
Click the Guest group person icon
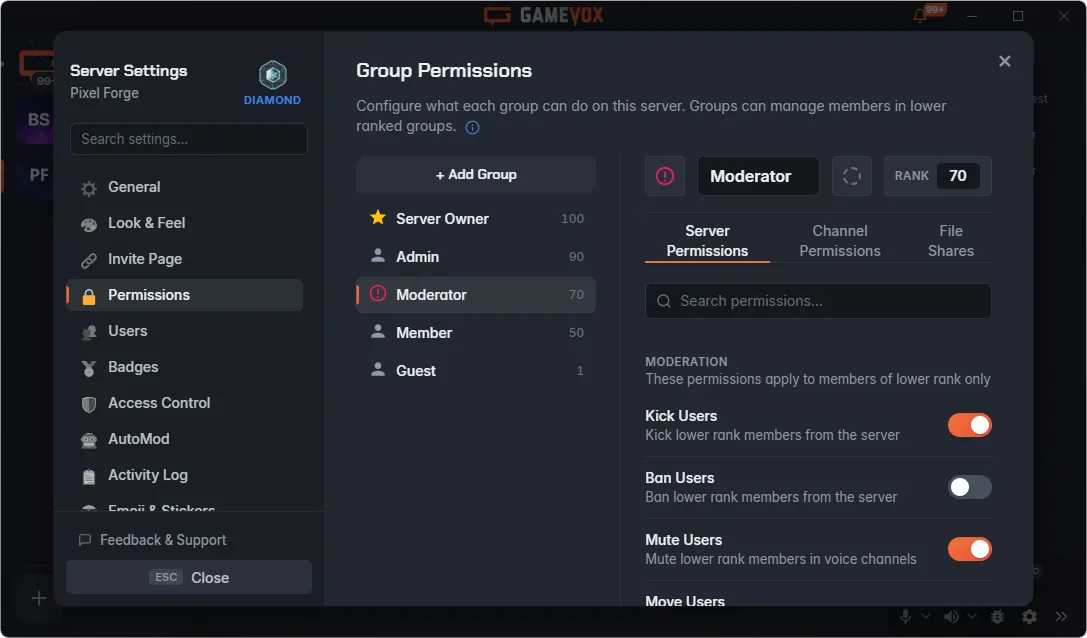(378, 370)
